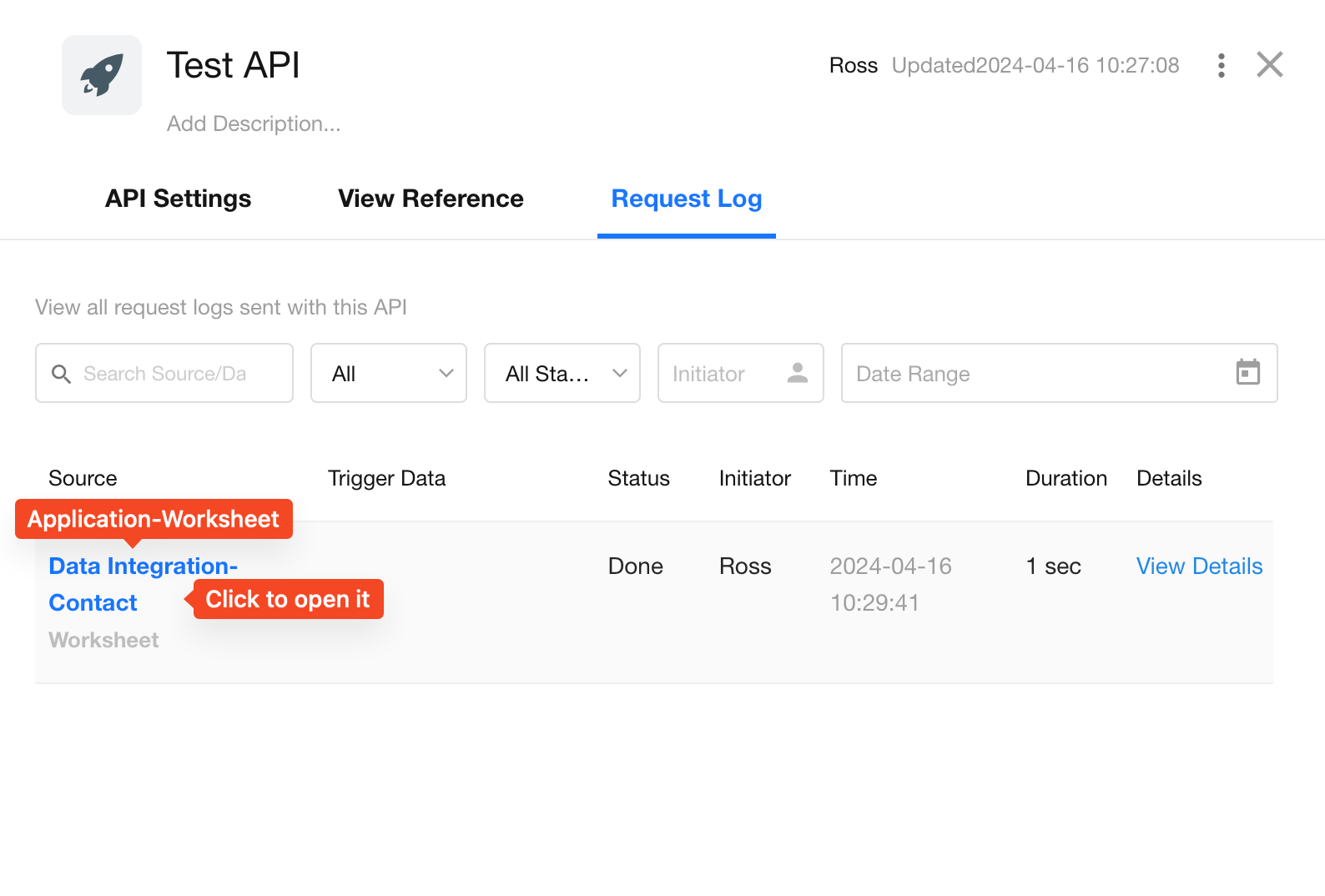Click the magnifier icon in search box

click(x=61, y=374)
